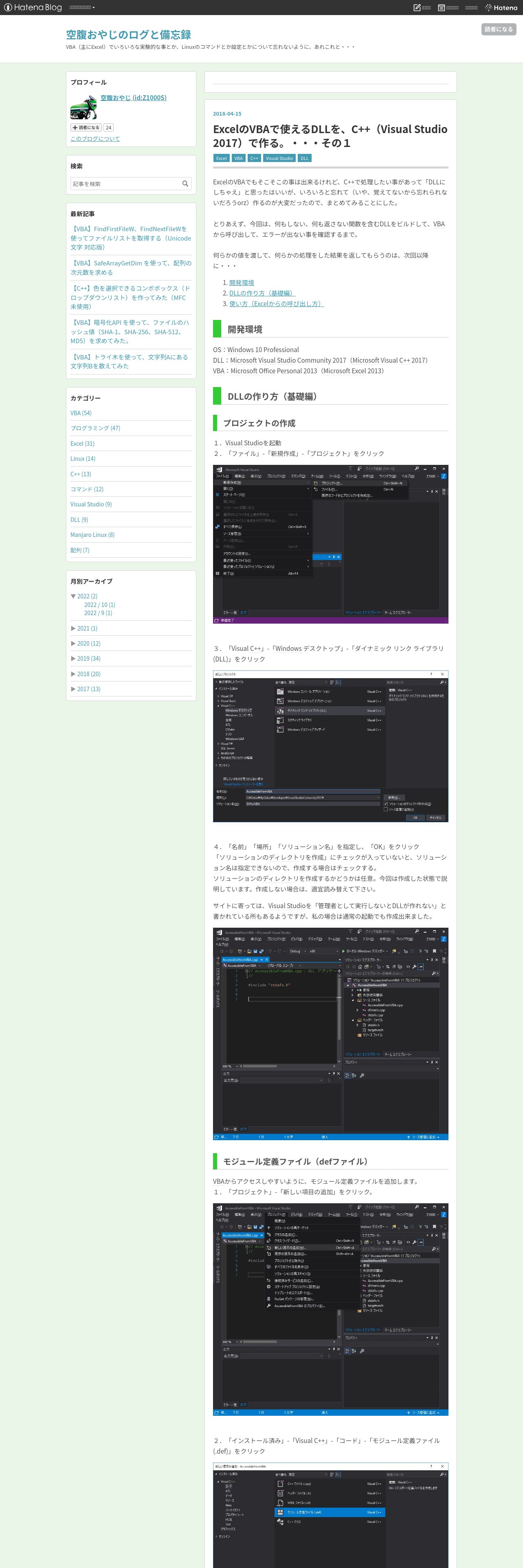Viewport: 523px width, 1568px height.
Task: Click the plus 読者になる subscribe button in profile
Action: pos(86,127)
